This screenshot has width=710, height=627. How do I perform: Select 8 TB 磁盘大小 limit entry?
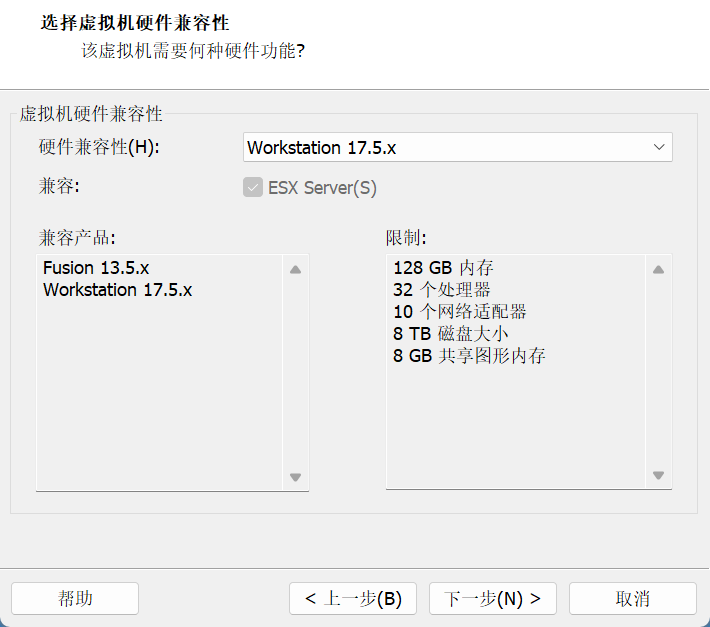[451, 334]
